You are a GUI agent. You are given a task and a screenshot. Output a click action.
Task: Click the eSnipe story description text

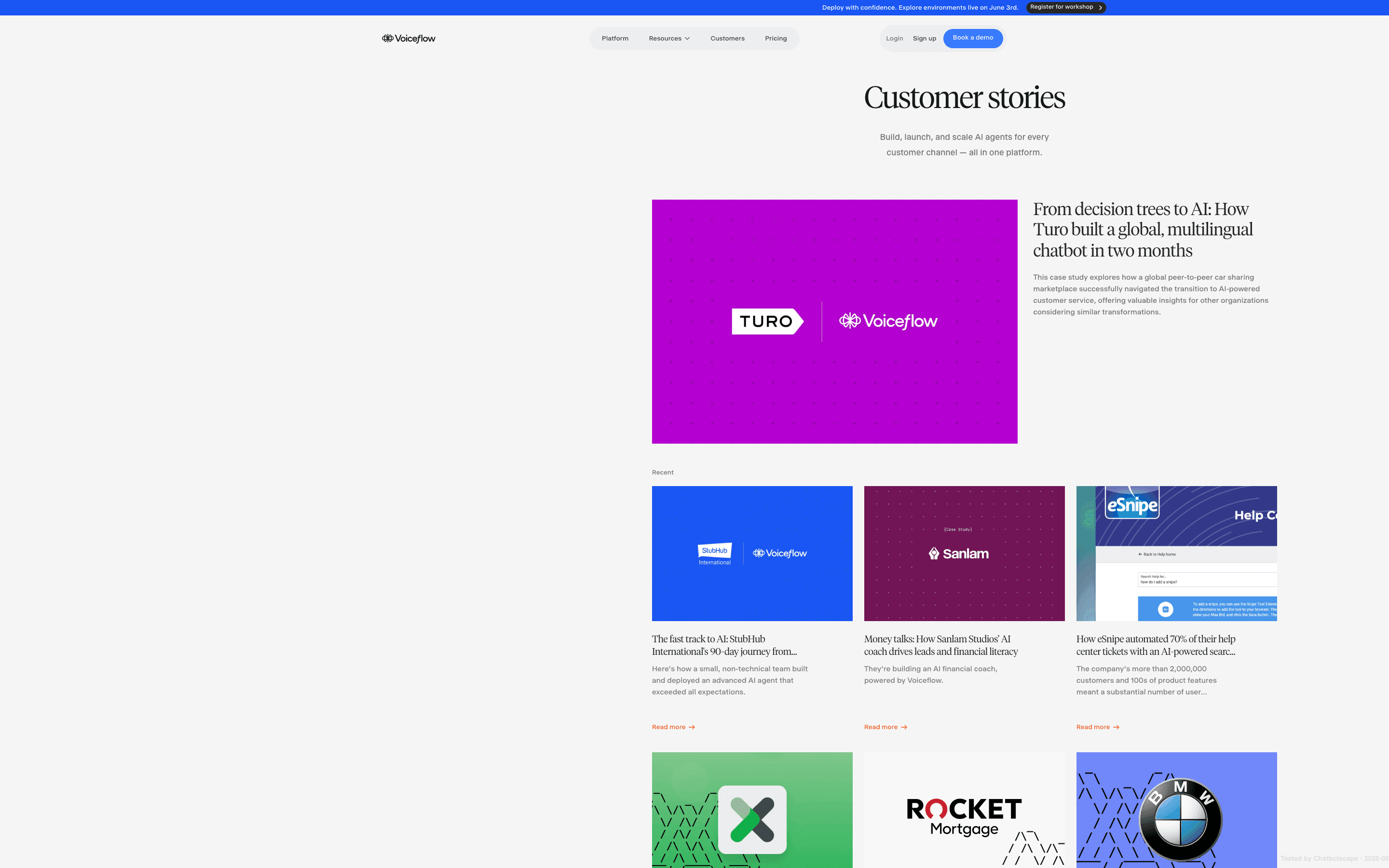point(1146,680)
